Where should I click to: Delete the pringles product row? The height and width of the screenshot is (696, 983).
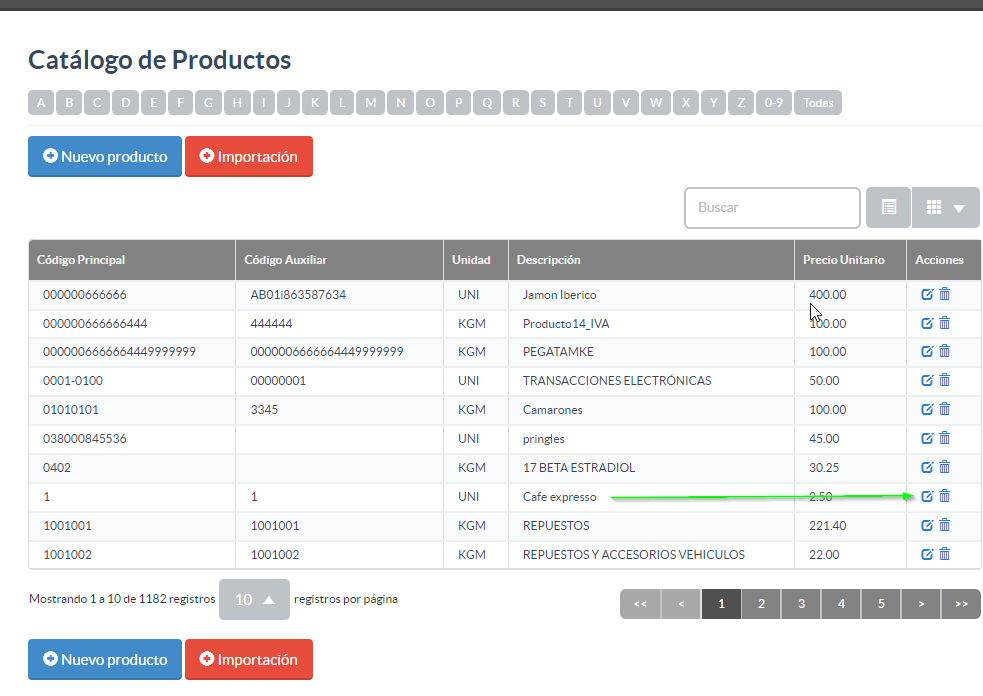click(x=945, y=438)
